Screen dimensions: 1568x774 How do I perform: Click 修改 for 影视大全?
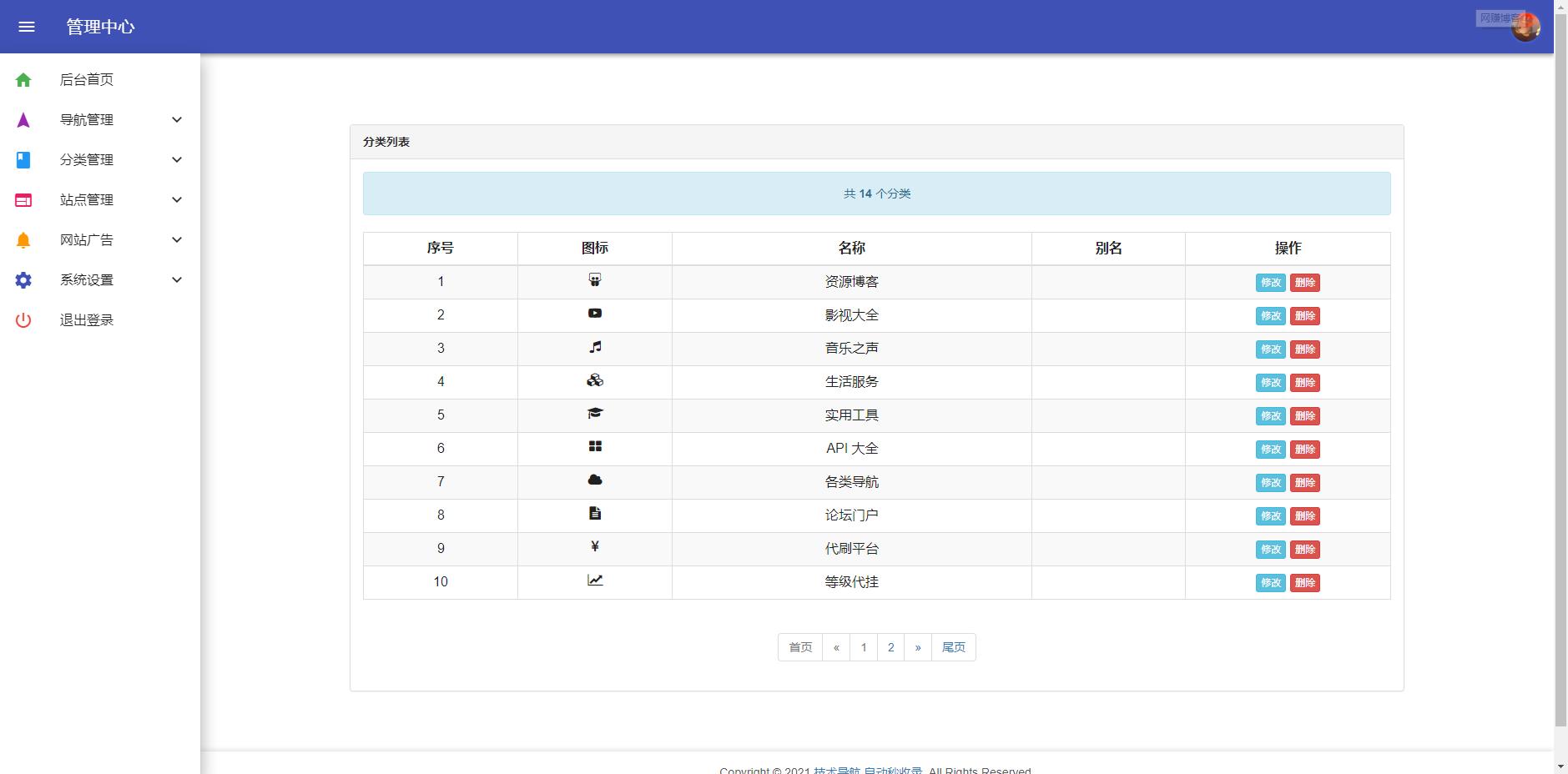(x=1271, y=316)
